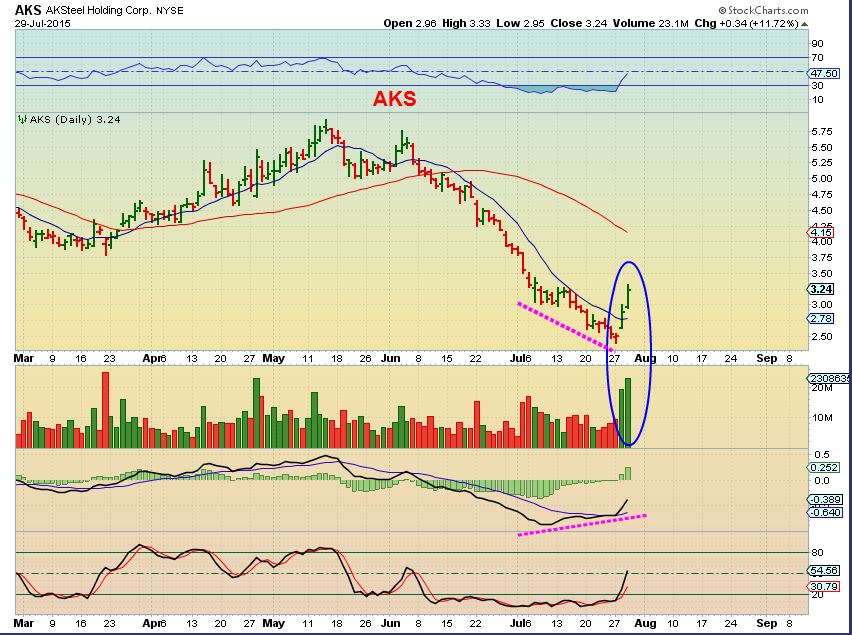Click the 80 stochastic axis label
This screenshot has width=852, height=635.
pyautogui.click(x=817, y=552)
